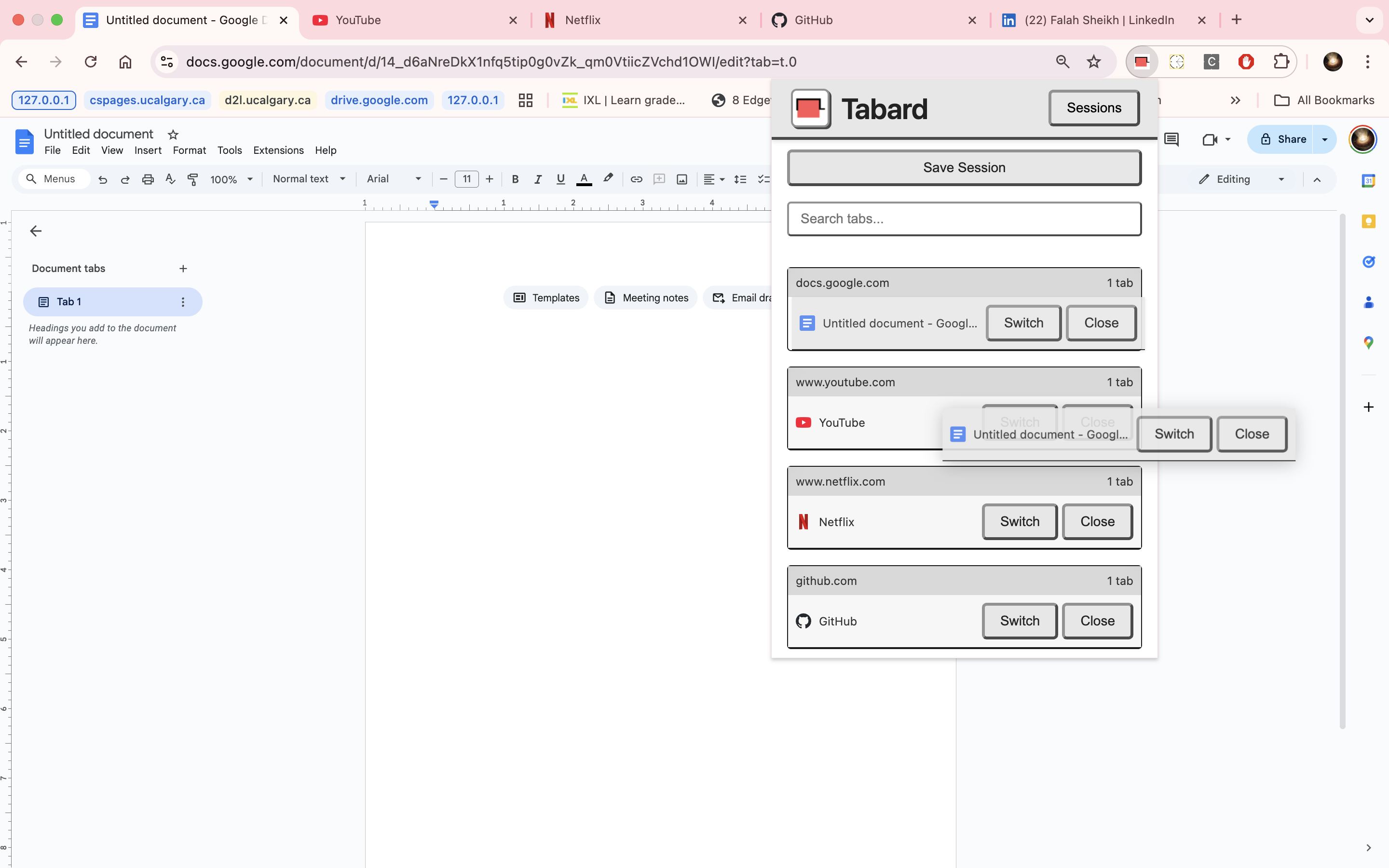Star the Untitled document
The image size is (1389, 868).
coord(173,135)
